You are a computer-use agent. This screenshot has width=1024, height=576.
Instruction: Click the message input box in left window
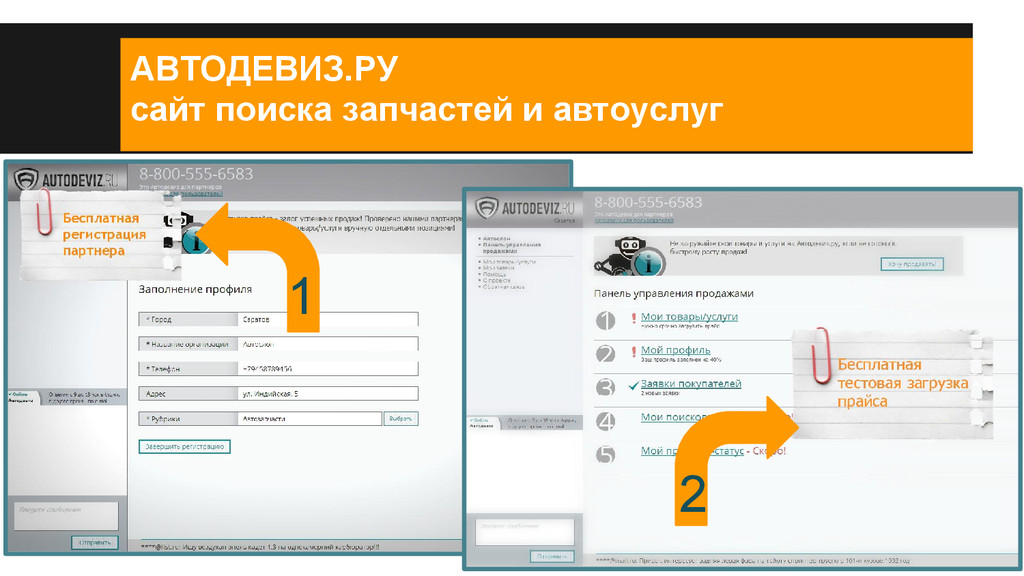66,515
